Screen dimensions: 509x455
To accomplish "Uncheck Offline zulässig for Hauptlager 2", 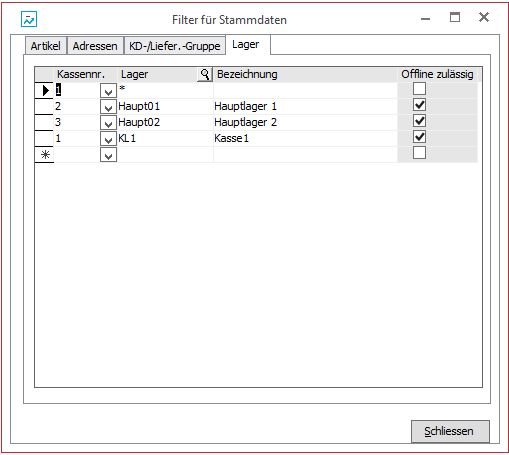I will point(419,121).
